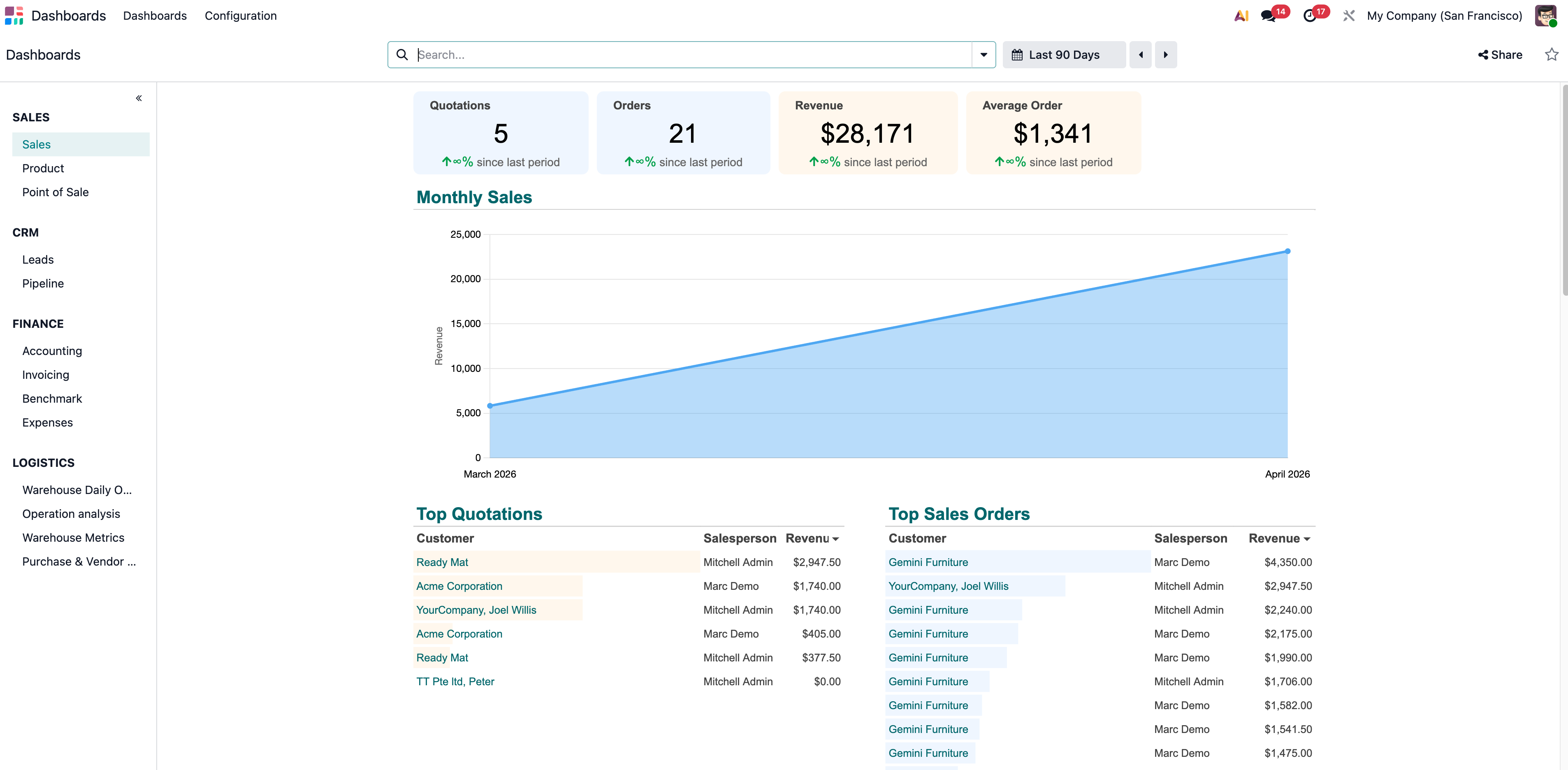The image size is (1568, 770).
Task: Collapse the sidebar with double chevron
Action: [x=139, y=98]
